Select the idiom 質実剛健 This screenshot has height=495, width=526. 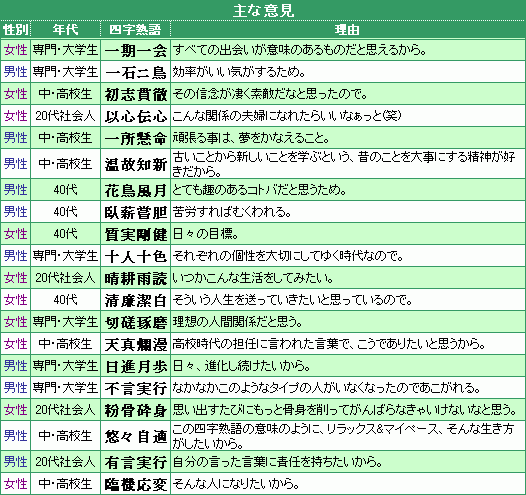click(x=136, y=234)
